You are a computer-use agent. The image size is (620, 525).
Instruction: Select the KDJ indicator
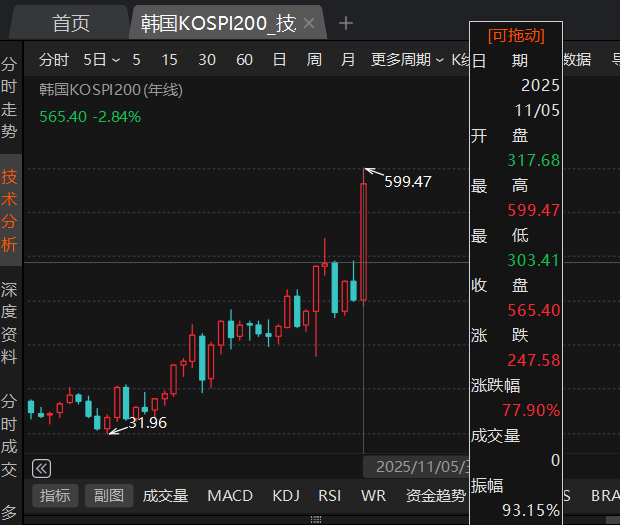coord(286,496)
